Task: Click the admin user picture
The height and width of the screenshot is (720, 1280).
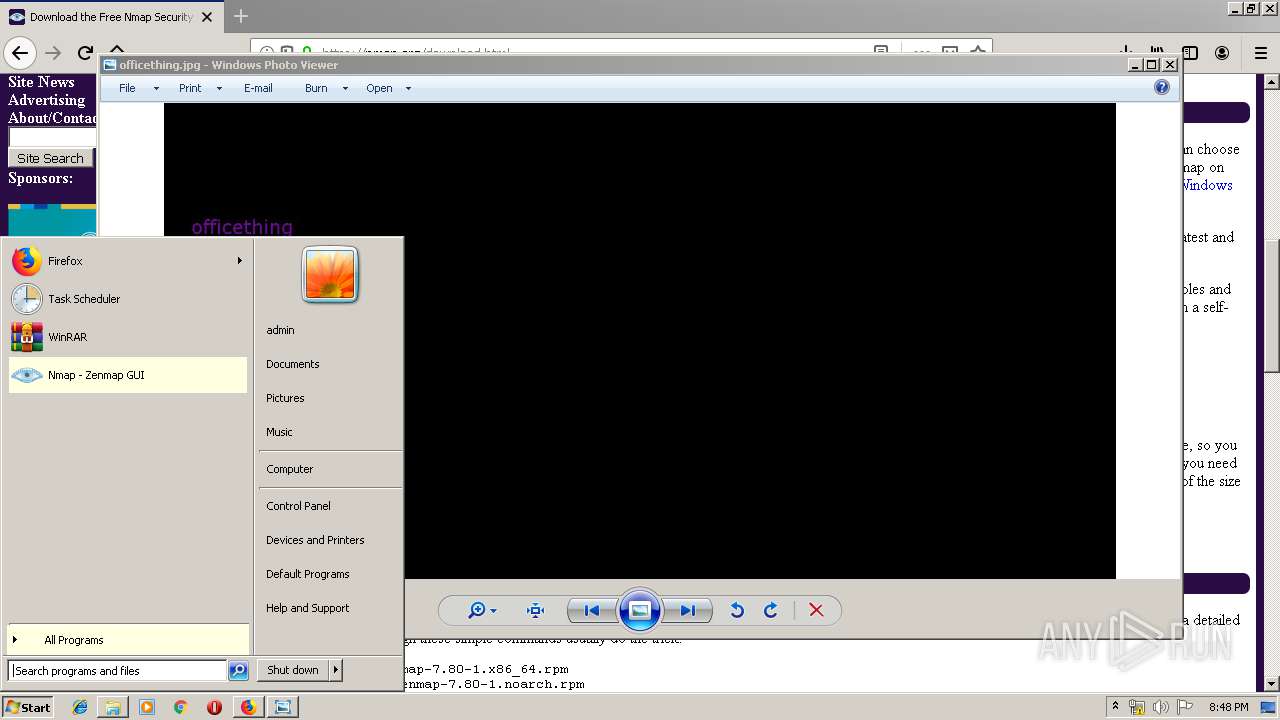Action: [x=330, y=274]
